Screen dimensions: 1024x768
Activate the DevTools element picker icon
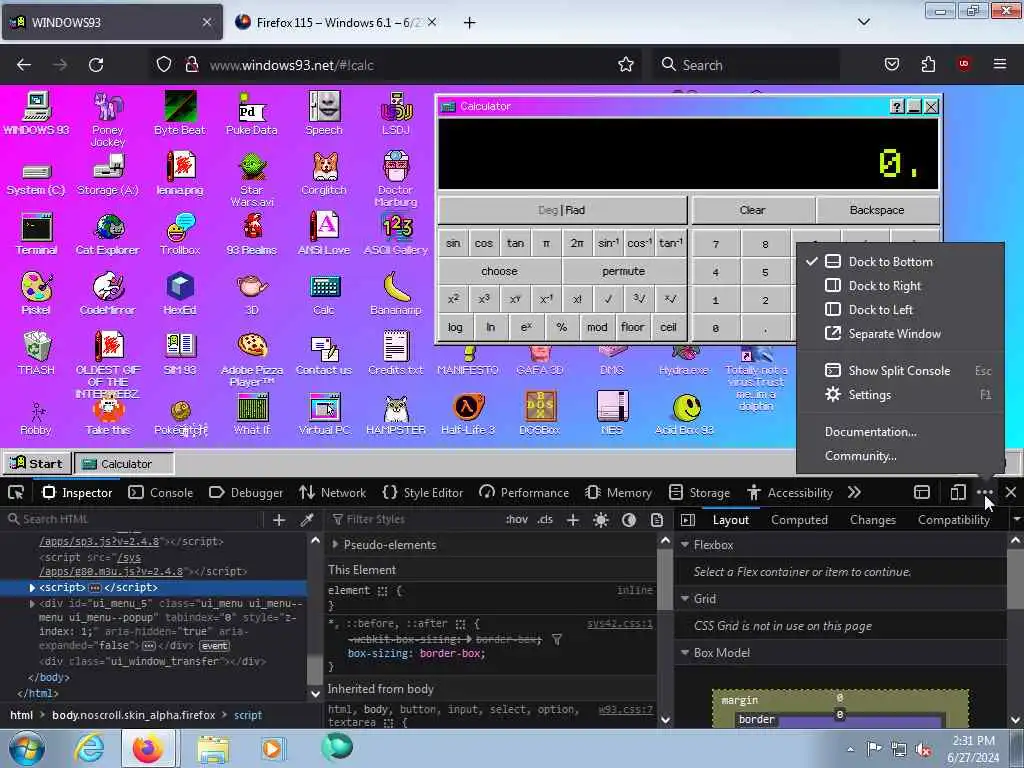coord(16,492)
